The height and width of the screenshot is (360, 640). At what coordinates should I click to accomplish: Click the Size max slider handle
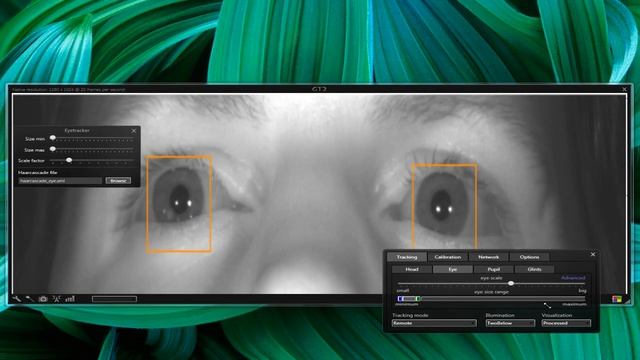53,149
